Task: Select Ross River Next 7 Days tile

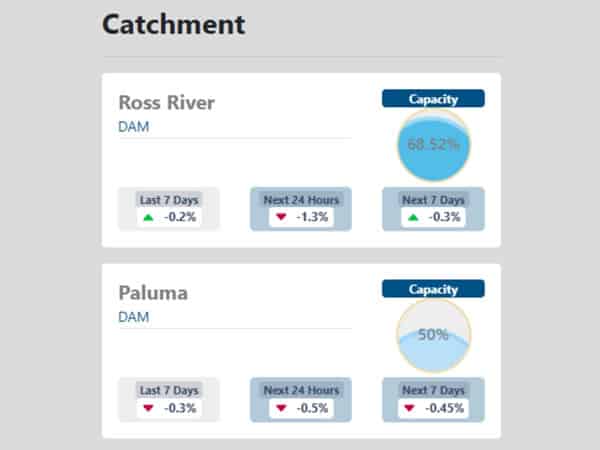Action: [433, 209]
